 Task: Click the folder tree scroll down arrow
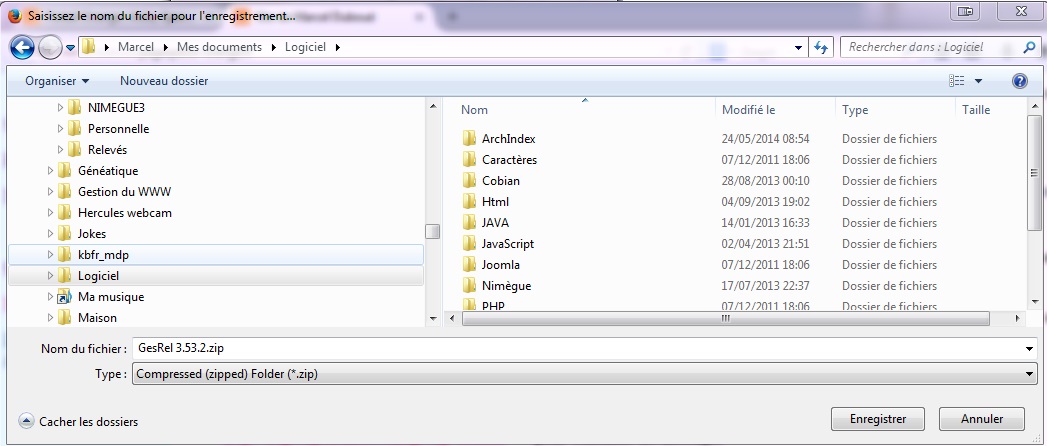tap(433, 319)
